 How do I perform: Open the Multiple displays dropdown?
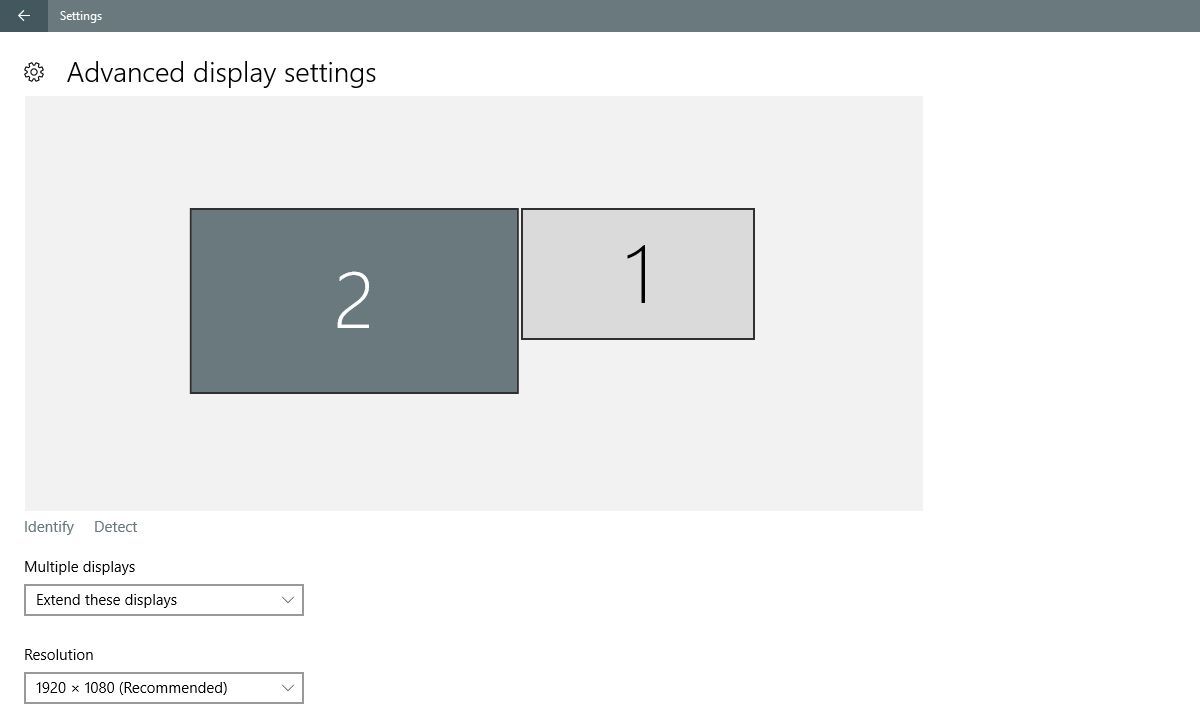(x=164, y=600)
